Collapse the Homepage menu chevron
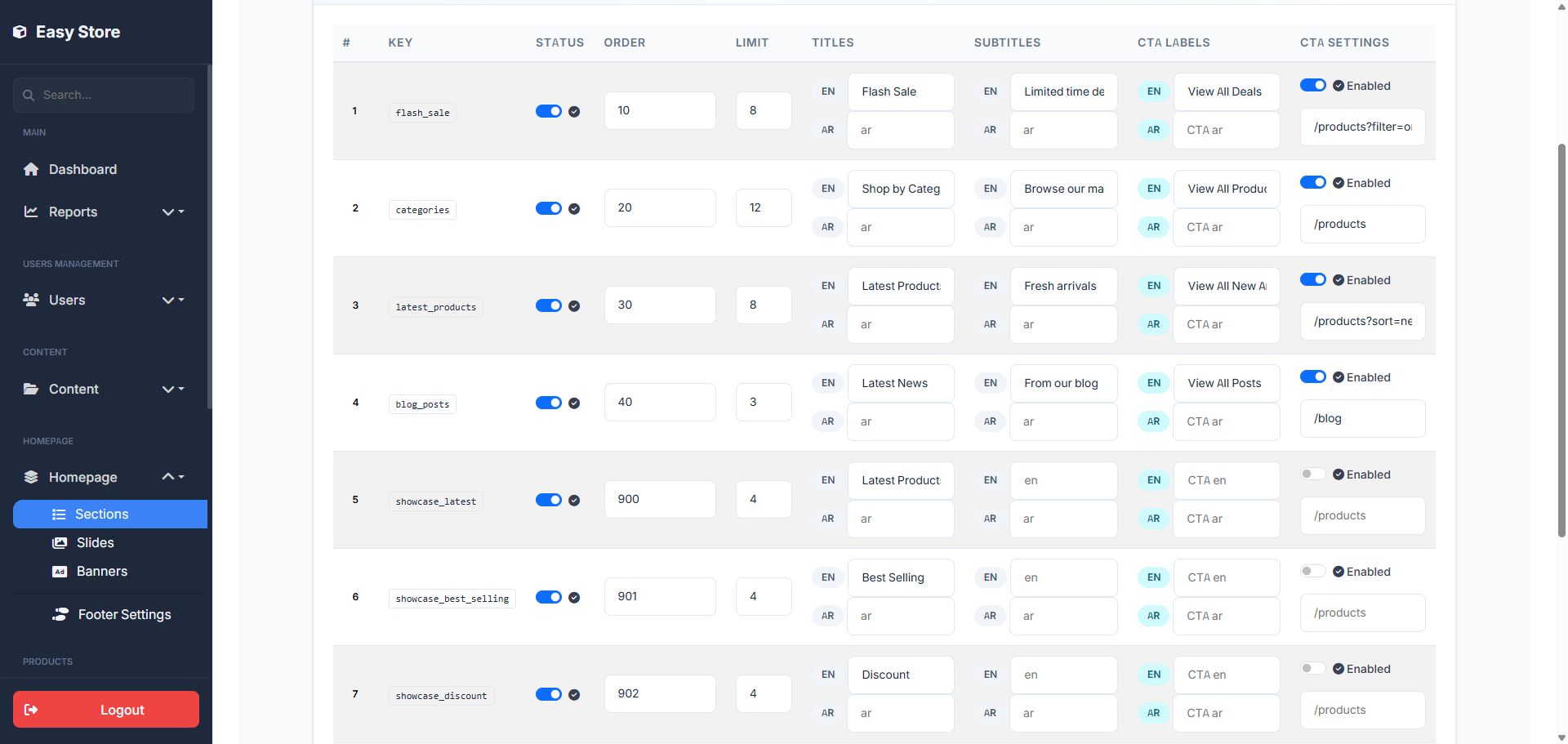The height and width of the screenshot is (744, 1568). [171, 477]
